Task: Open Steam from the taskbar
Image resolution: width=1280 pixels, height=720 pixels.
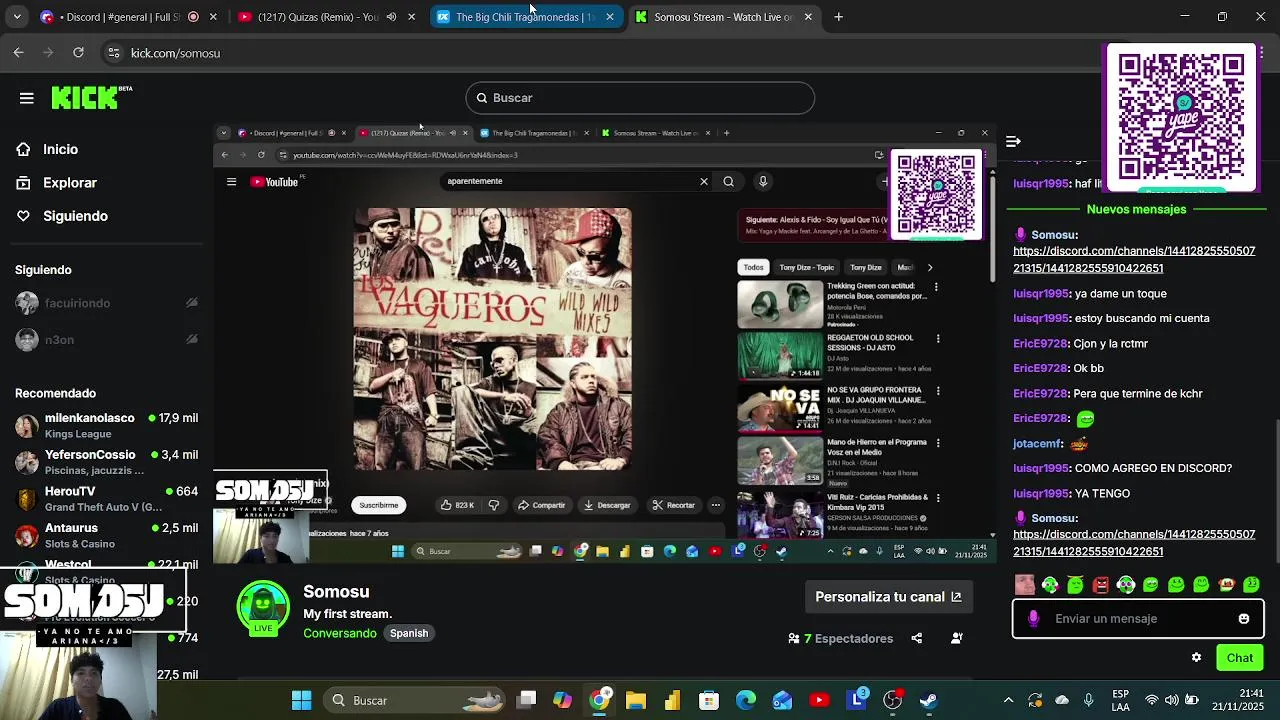Action: pyautogui.click(x=929, y=700)
